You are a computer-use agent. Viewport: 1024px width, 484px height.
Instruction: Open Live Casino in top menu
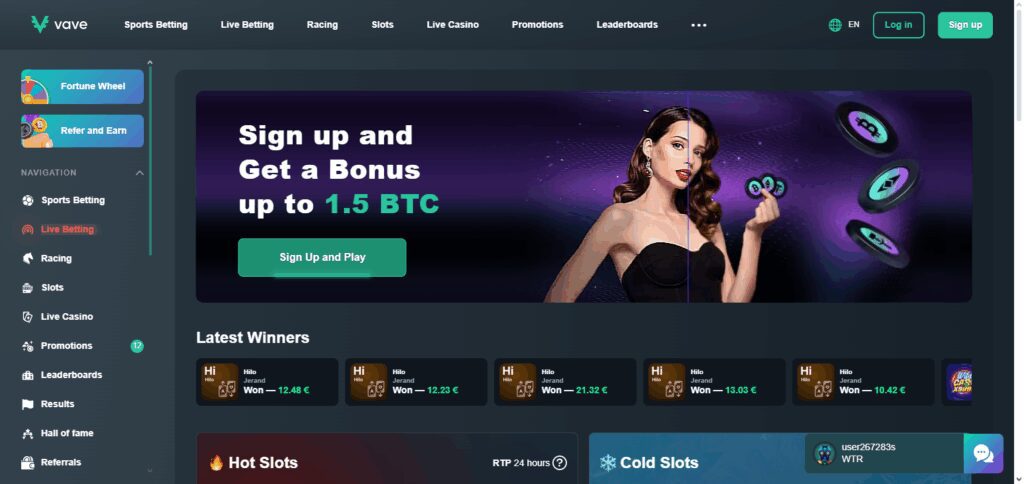point(453,25)
